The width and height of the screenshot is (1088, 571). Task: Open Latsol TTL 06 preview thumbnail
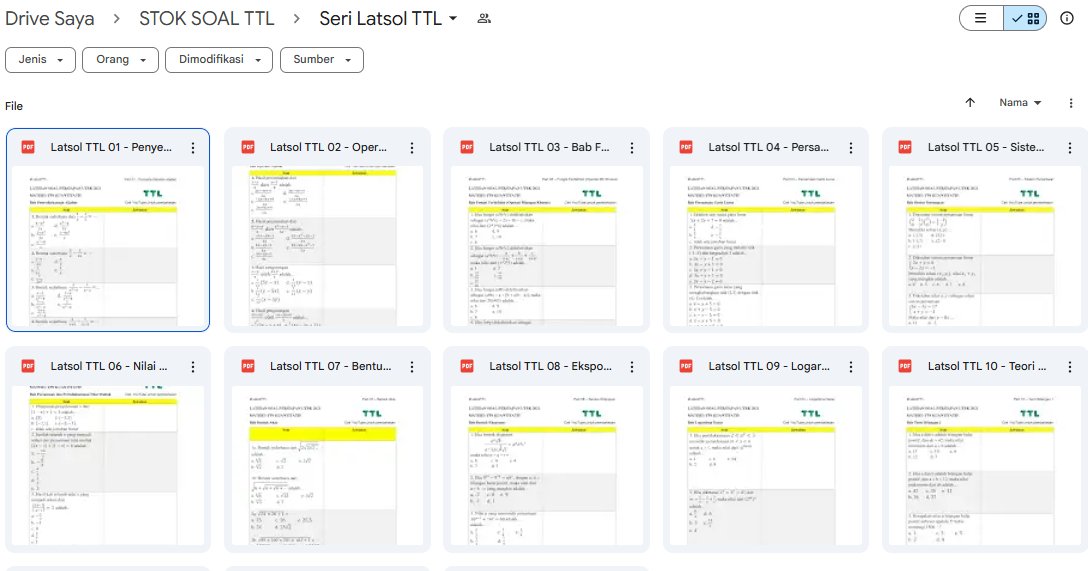click(x=108, y=466)
